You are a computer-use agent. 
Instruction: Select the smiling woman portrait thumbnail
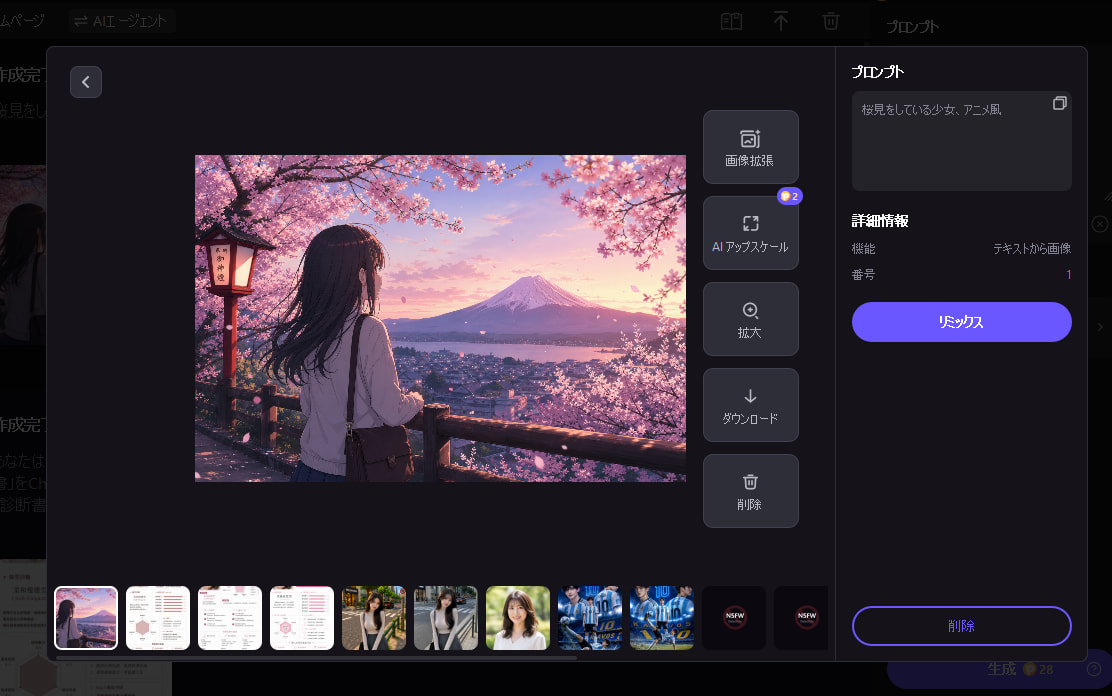tap(518, 618)
